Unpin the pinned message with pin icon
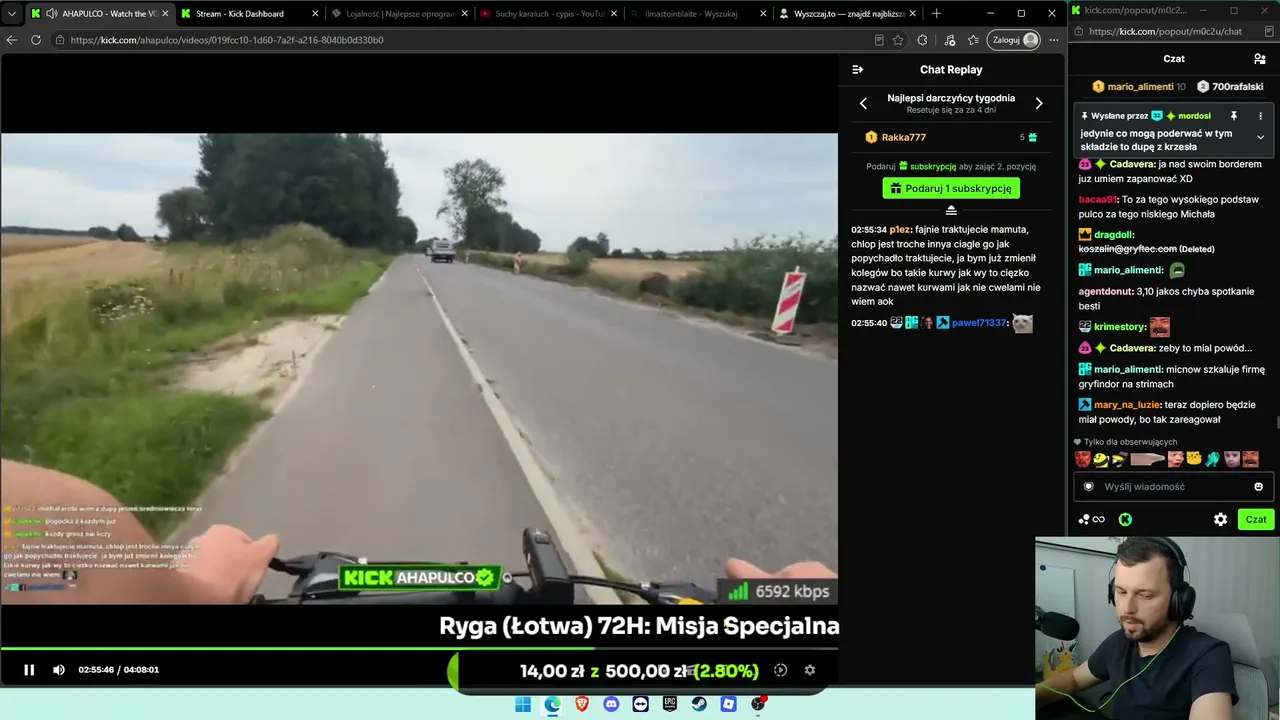Viewport: 1280px width, 720px height. point(1234,116)
